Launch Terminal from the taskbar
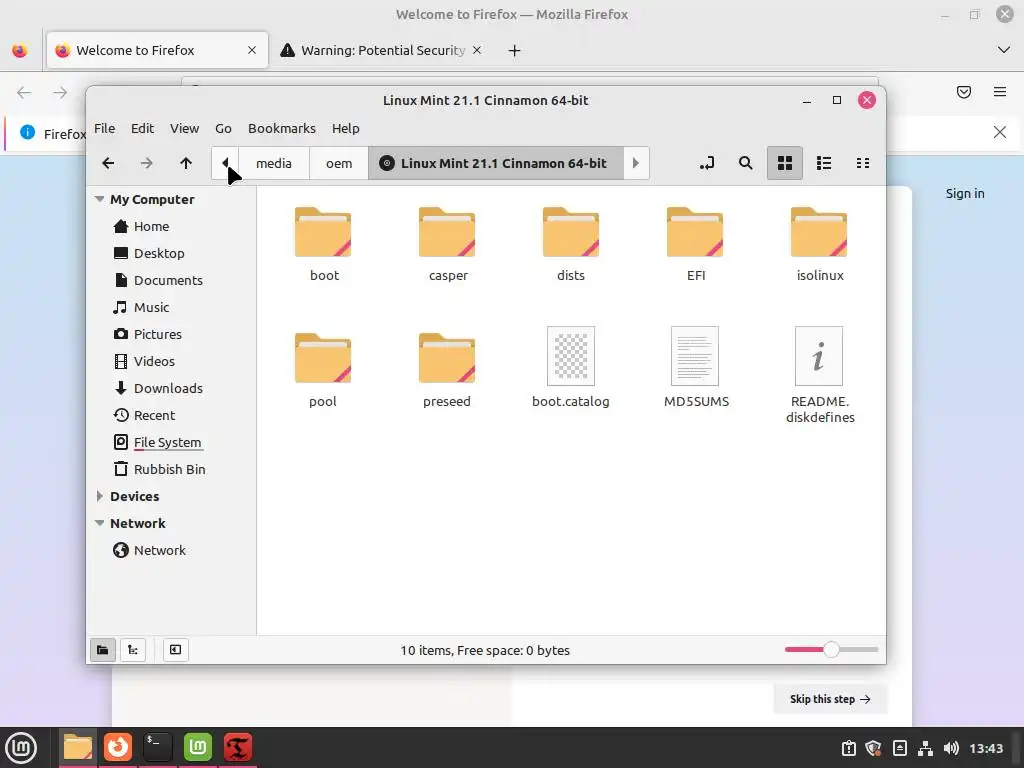The height and width of the screenshot is (768, 1024). coord(157,748)
